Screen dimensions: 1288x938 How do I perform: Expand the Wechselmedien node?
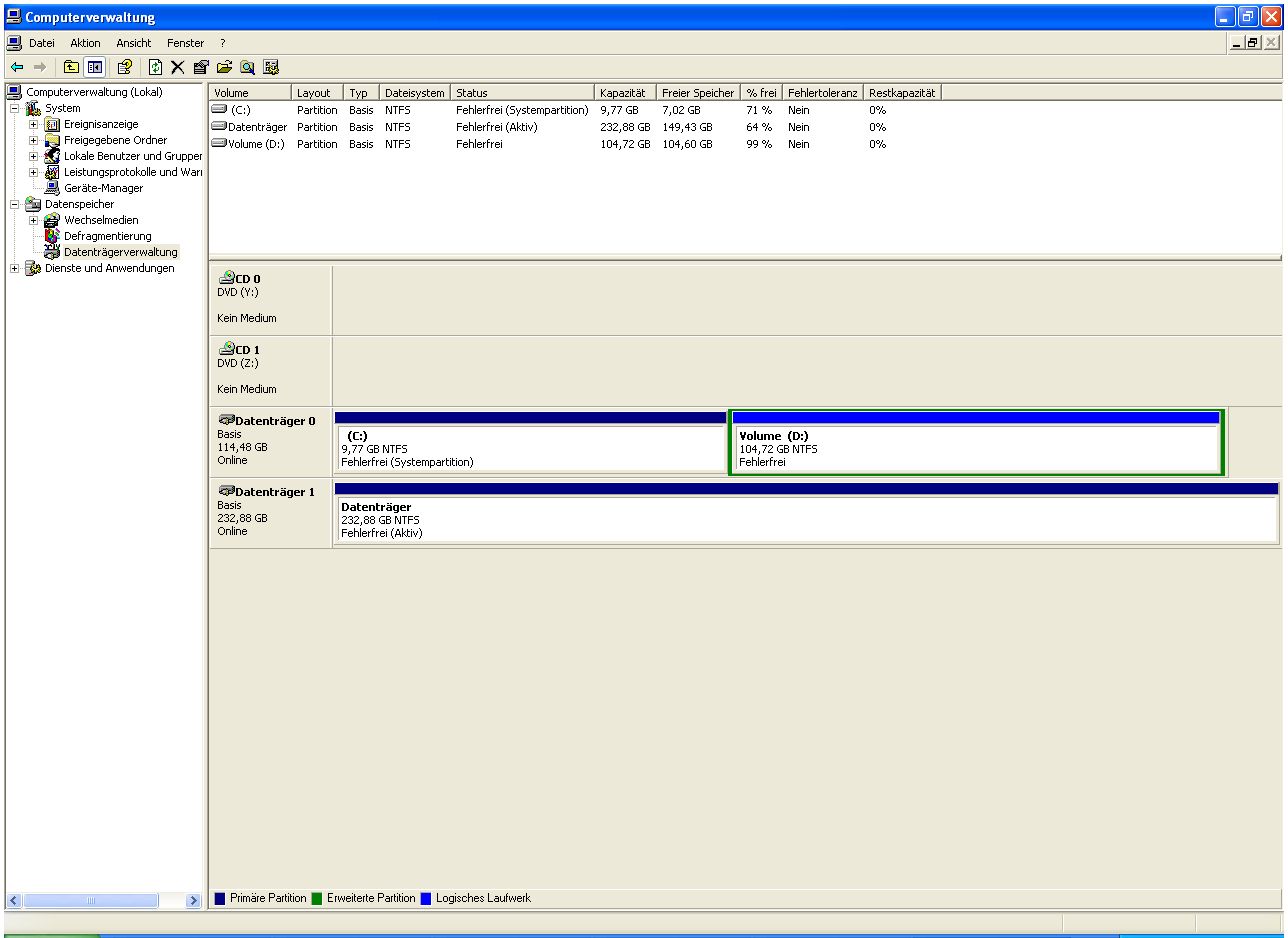(x=34, y=220)
